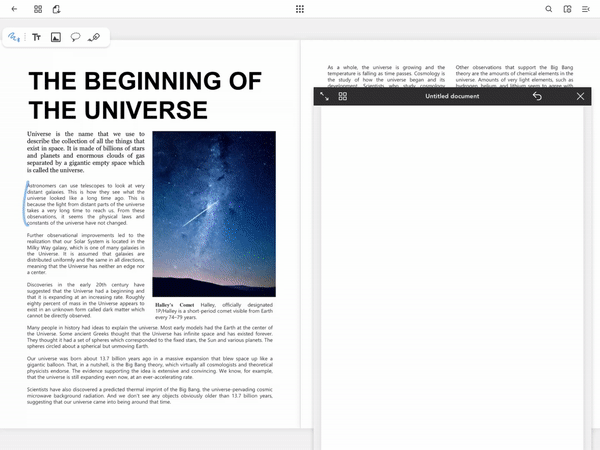Select the highlighter marker tool
This screenshot has height=450, width=600.
tap(94, 37)
